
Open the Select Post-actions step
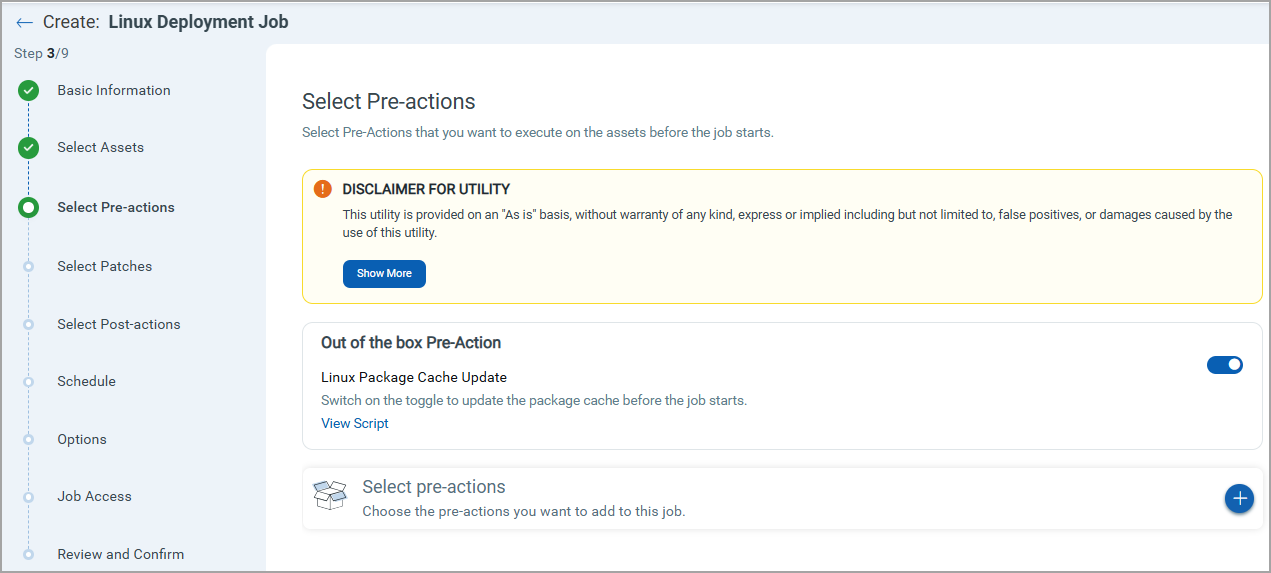(119, 325)
